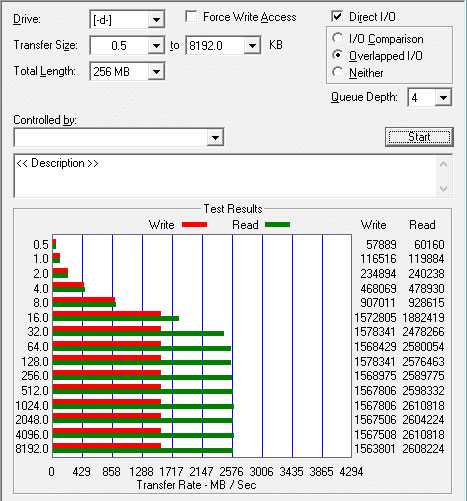Select the Overlapped I/O radio button
467x501 pixels.
coord(337,55)
